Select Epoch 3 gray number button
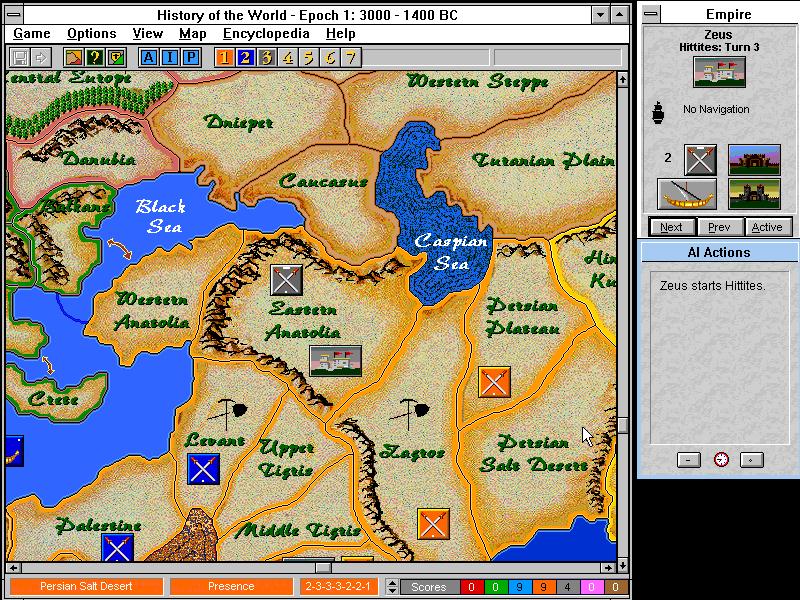Viewport: 800px width, 600px height. 267,57
